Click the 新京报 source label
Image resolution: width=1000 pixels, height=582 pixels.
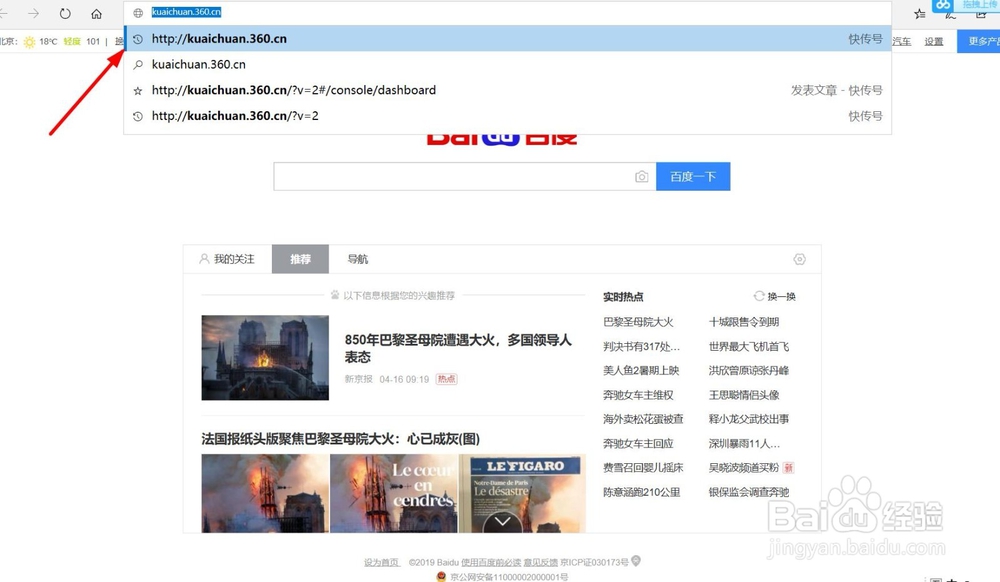pyautogui.click(x=358, y=379)
